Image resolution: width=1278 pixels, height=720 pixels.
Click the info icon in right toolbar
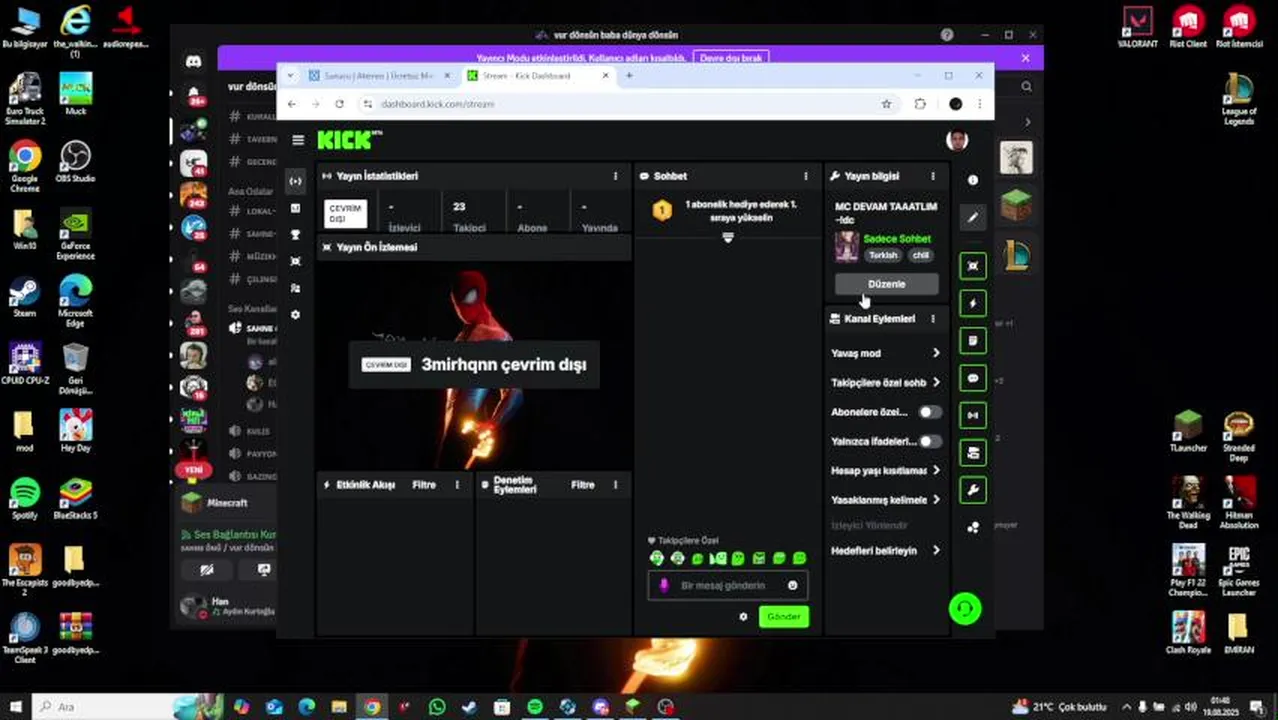click(973, 180)
